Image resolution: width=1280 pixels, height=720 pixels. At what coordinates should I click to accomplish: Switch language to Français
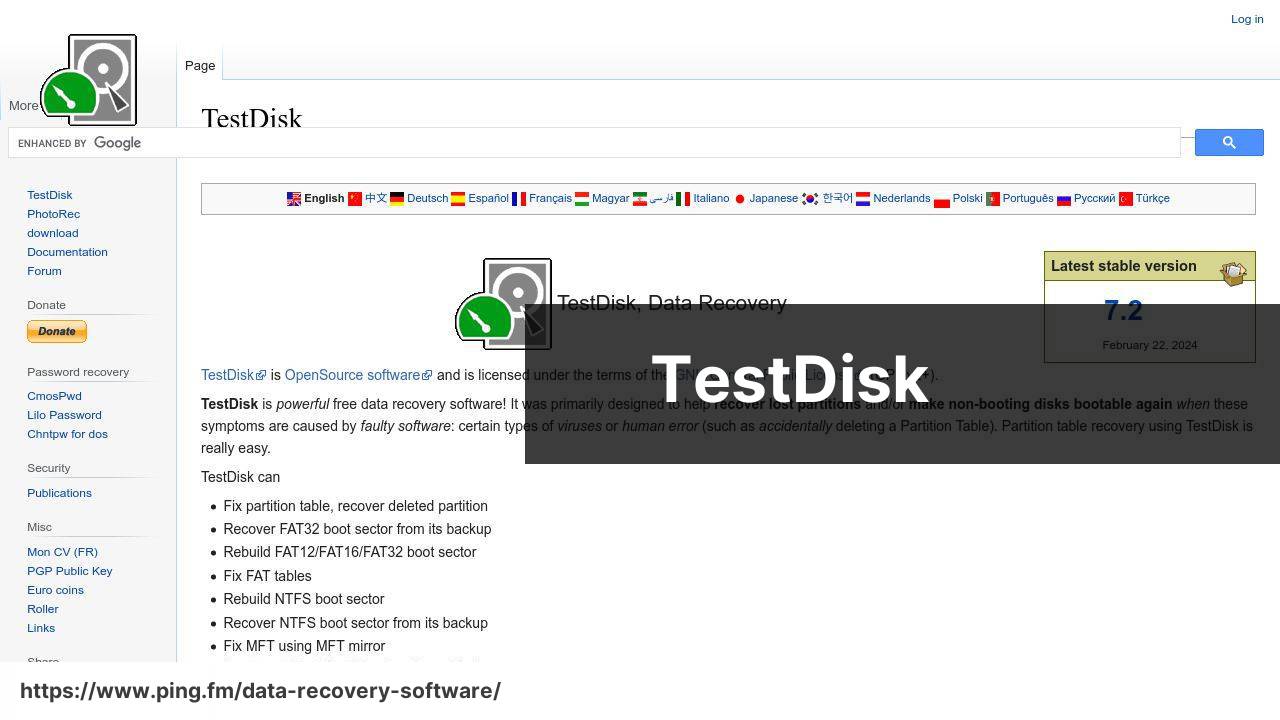click(550, 198)
